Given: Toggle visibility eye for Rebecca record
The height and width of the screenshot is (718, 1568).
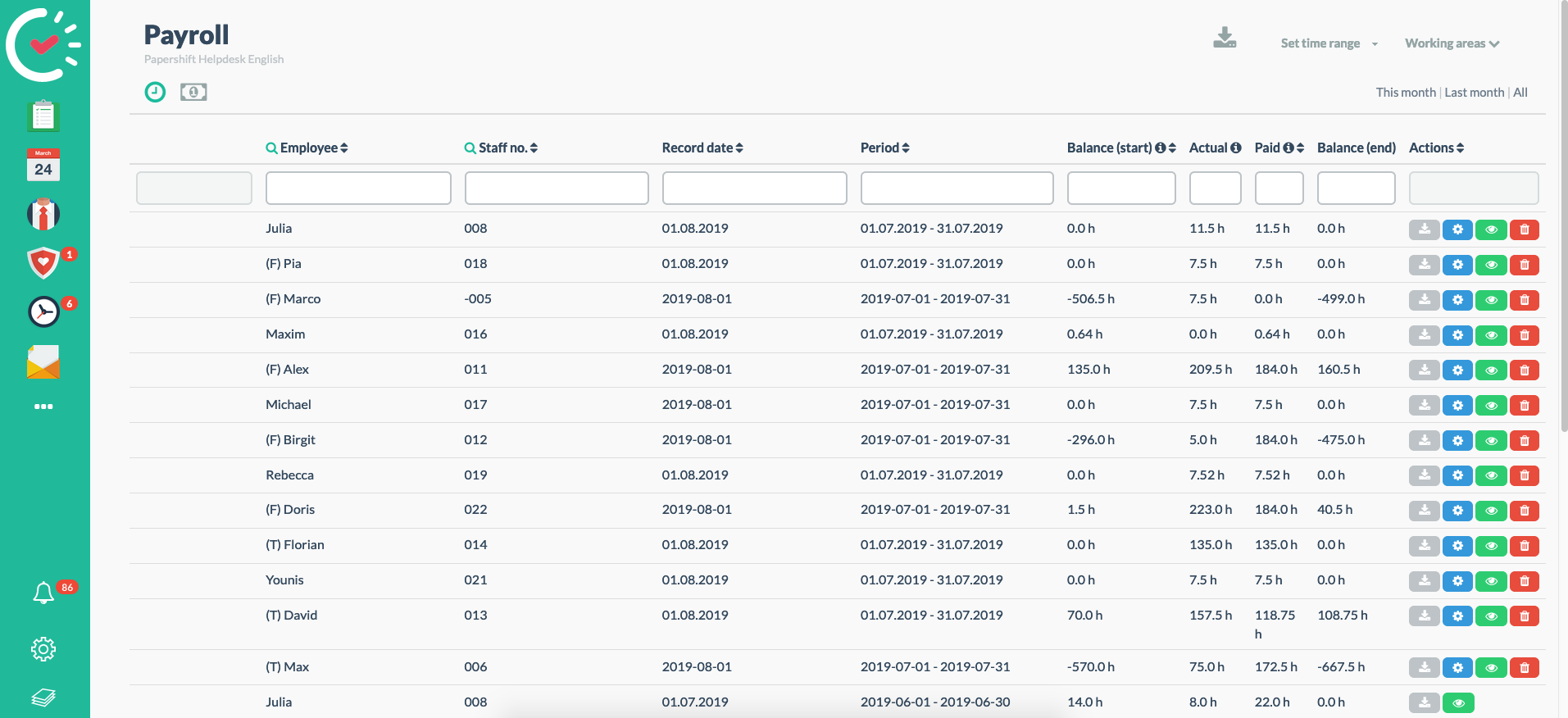Looking at the screenshot, I should click(1491, 475).
